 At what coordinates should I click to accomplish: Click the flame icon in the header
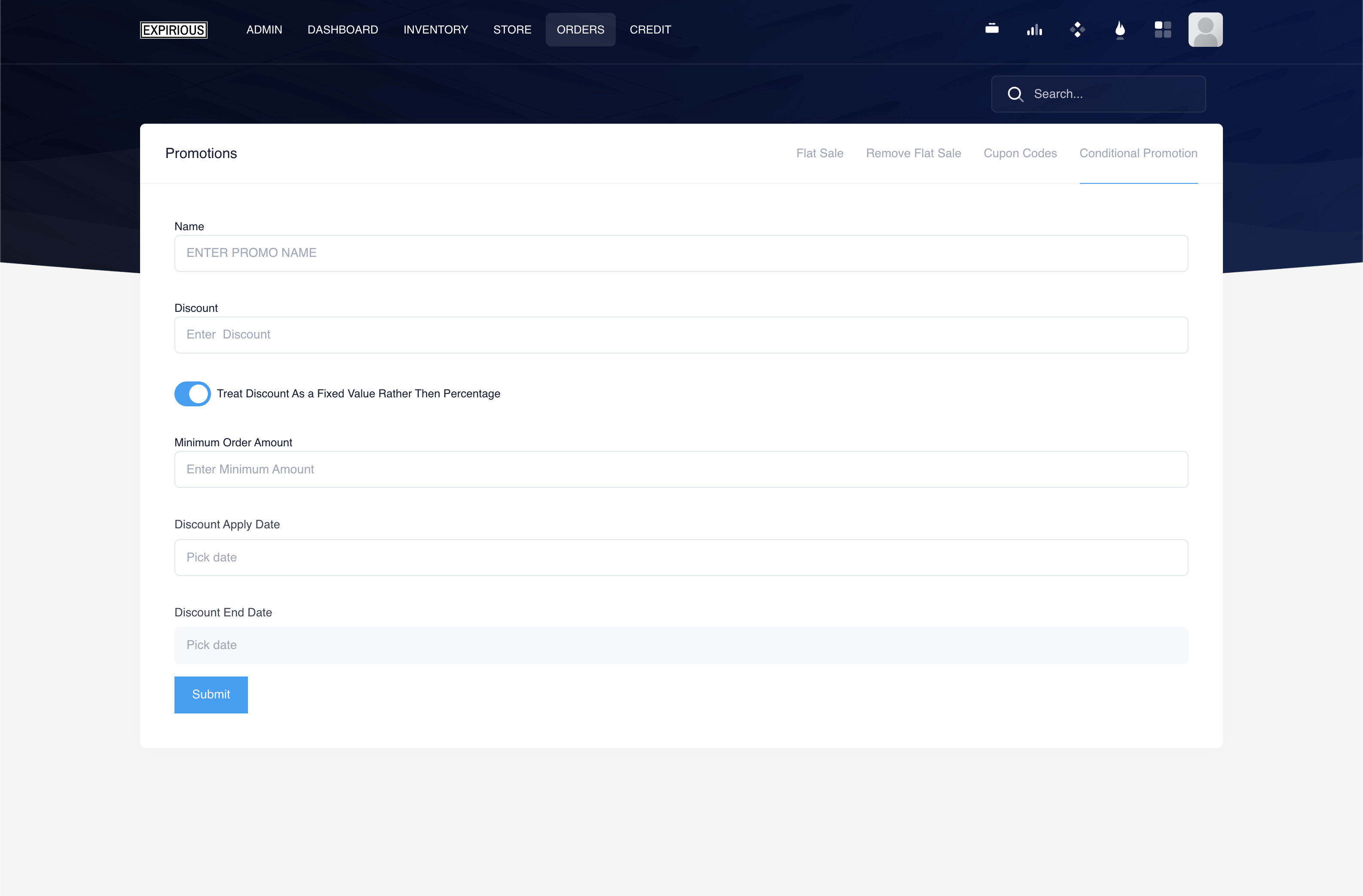click(x=1120, y=30)
